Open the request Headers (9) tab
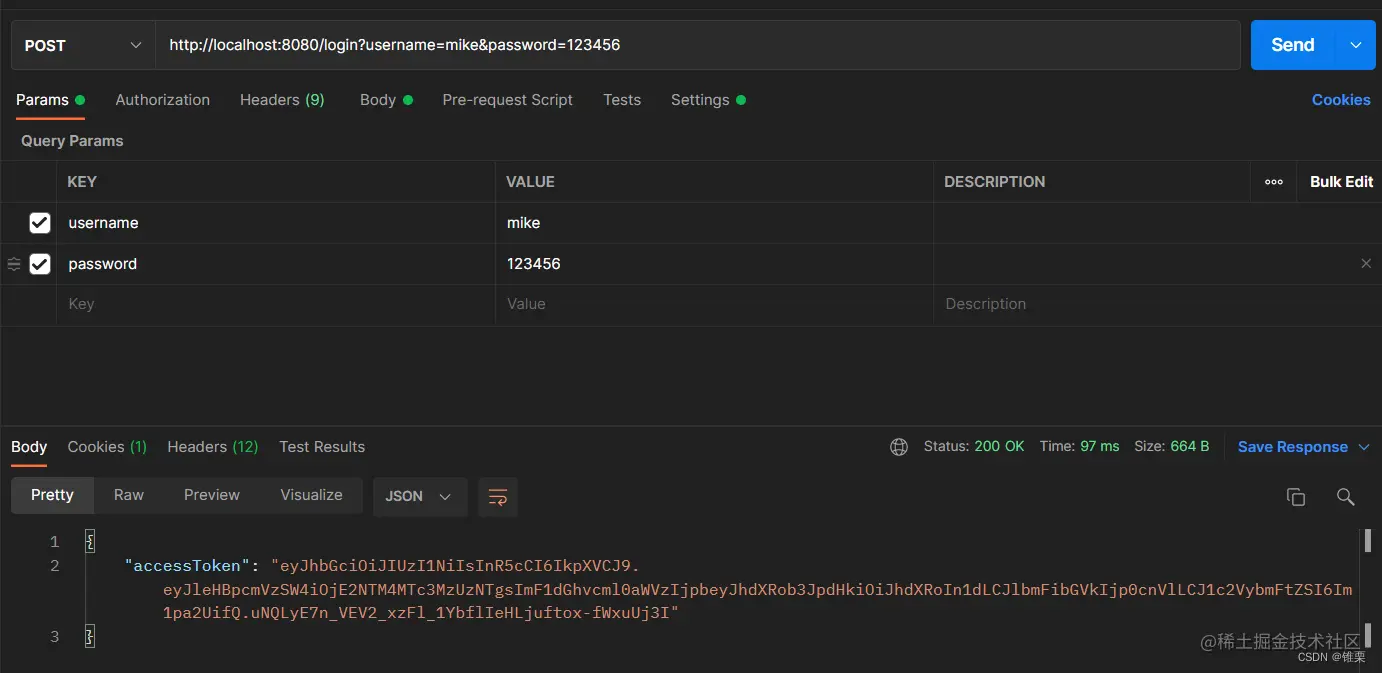Viewport: 1382px width, 673px height. [x=282, y=100]
